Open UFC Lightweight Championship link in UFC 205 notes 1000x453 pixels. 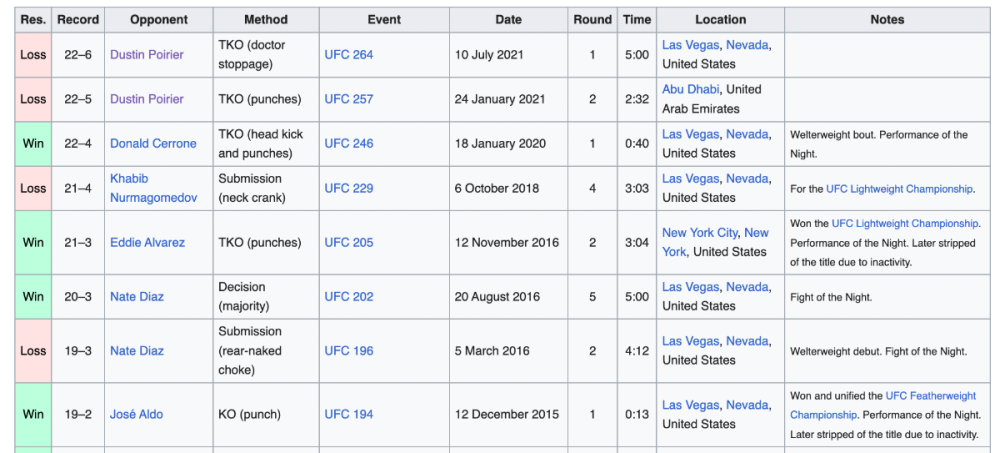[x=904, y=223]
